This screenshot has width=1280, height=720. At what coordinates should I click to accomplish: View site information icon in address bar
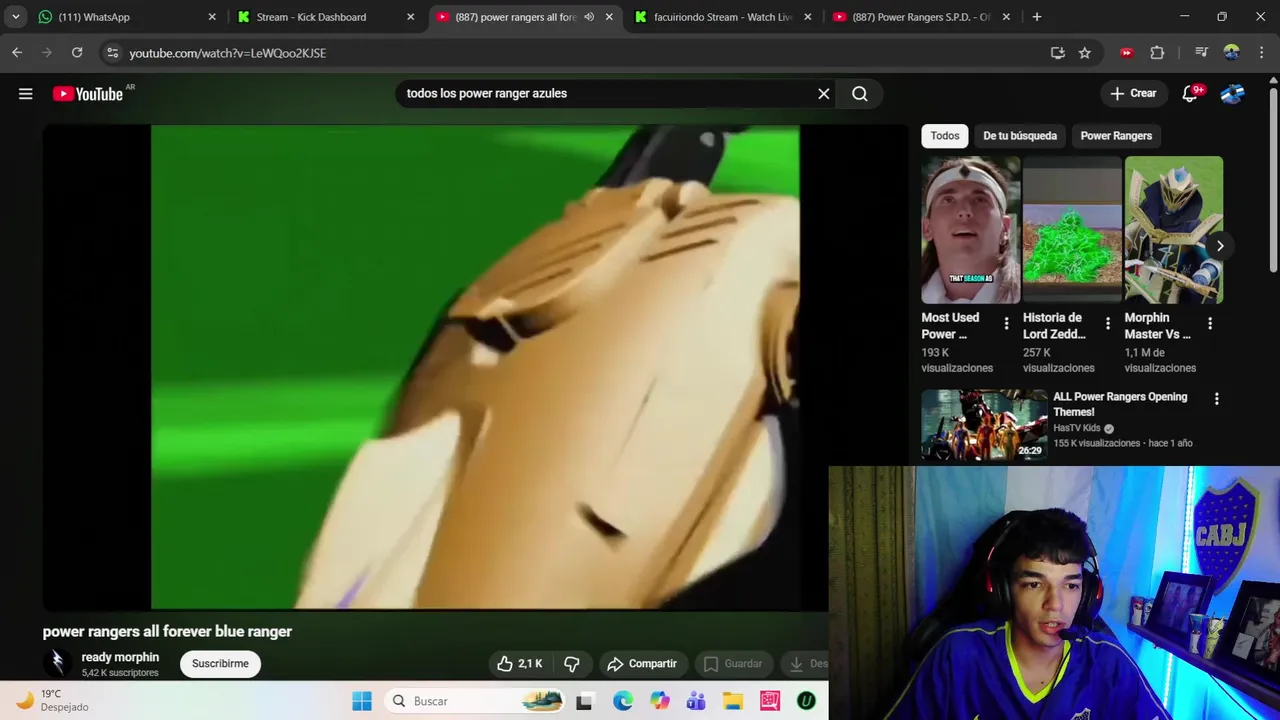(112, 53)
